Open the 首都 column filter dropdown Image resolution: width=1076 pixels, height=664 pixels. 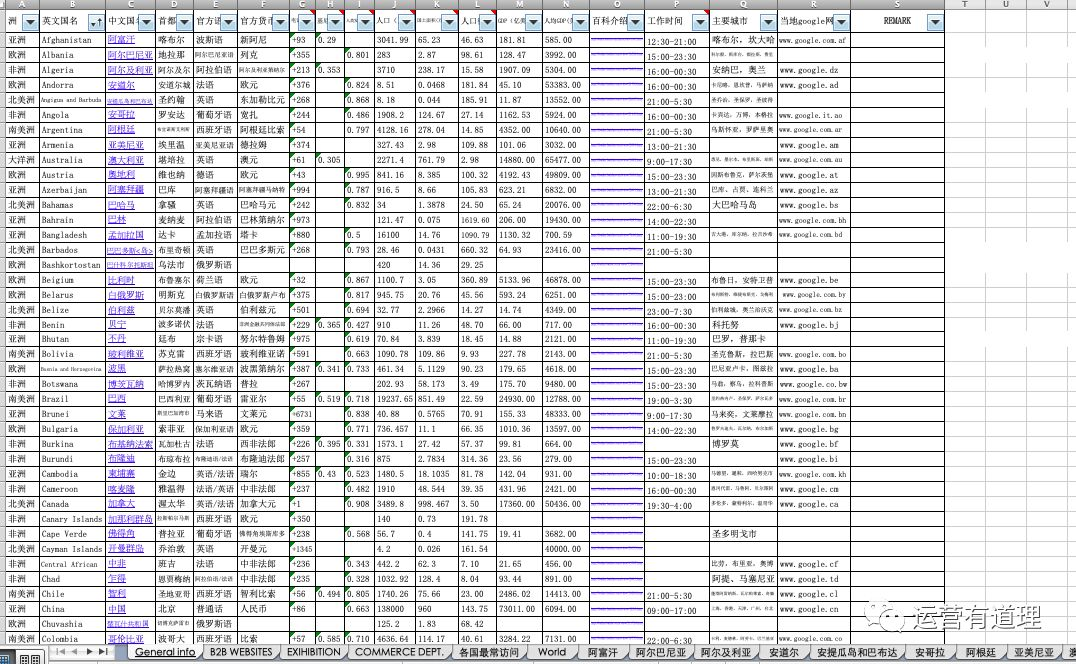(x=186, y=23)
